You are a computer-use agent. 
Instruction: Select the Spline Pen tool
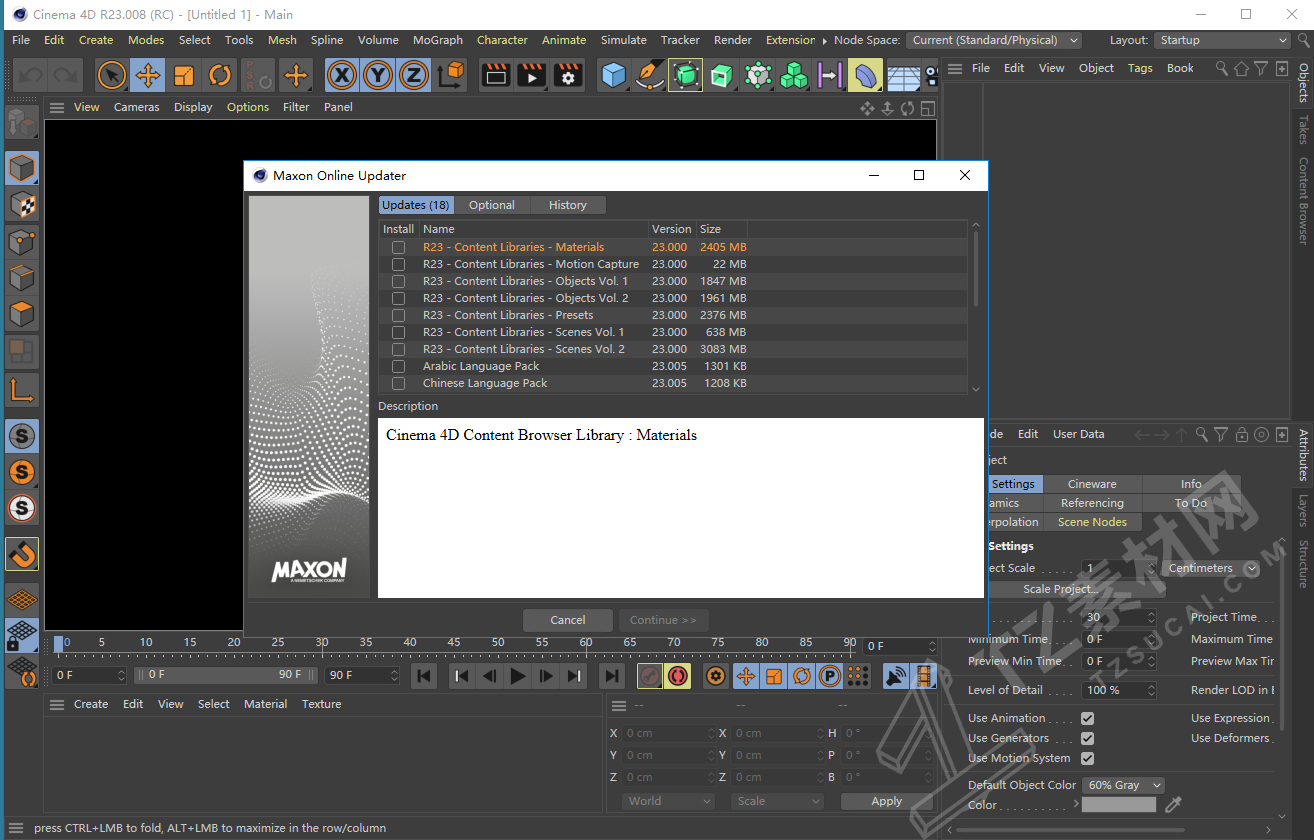coord(650,75)
